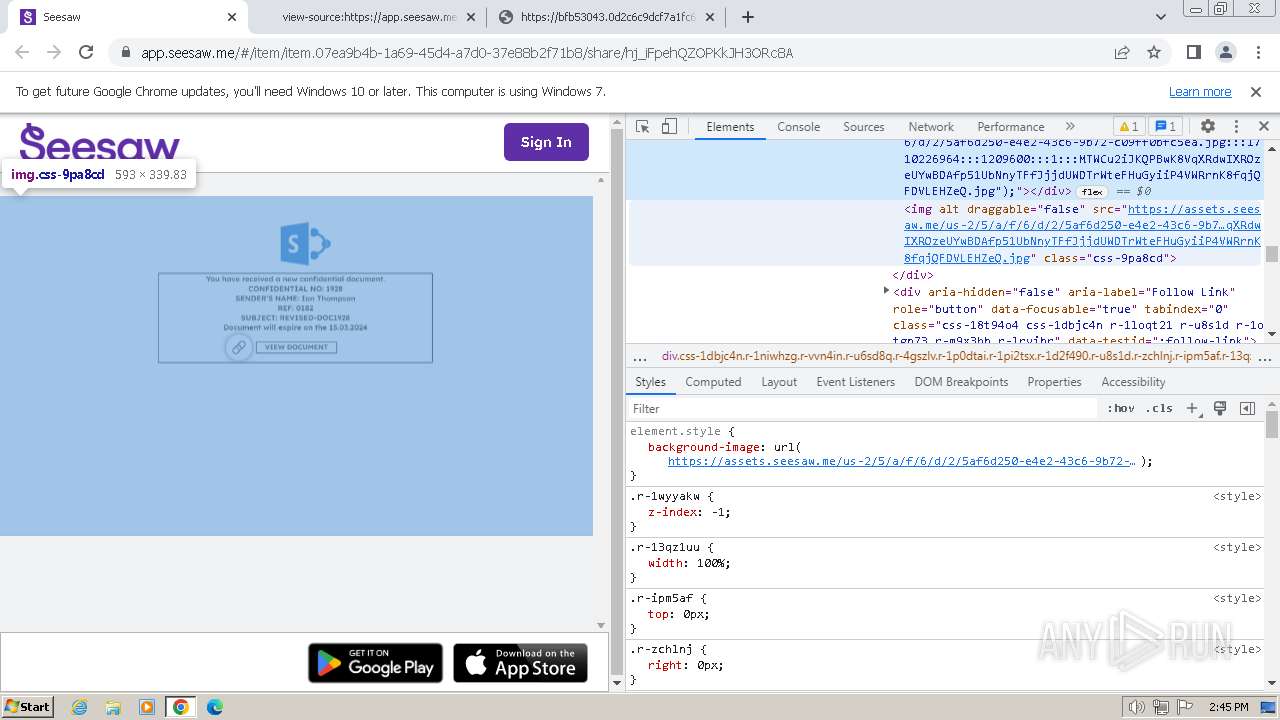Image resolution: width=1280 pixels, height=720 pixels.
Task: Open a new browser tab
Action: coord(748,17)
